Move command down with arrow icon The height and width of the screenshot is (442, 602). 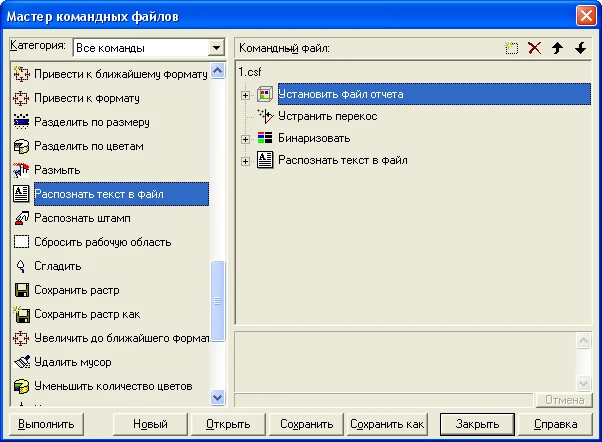[x=579, y=48]
